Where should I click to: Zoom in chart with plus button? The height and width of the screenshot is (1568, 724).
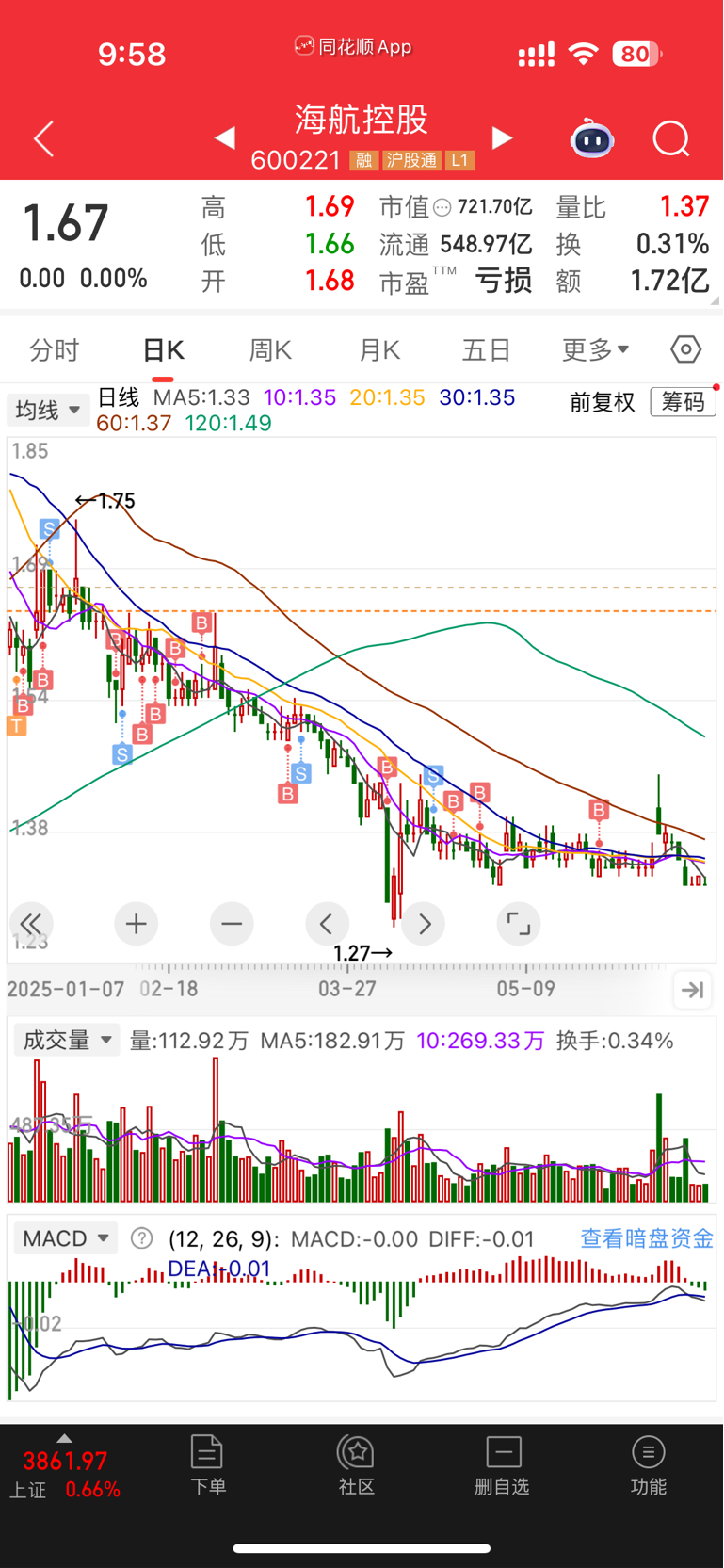136,924
